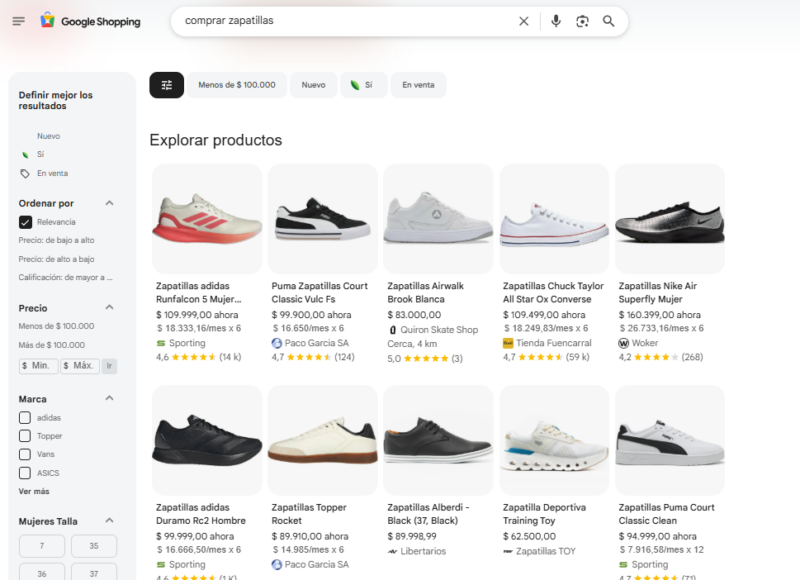Apply the En venta filter chip
Screen dimensions: 800x580
tap(418, 85)
